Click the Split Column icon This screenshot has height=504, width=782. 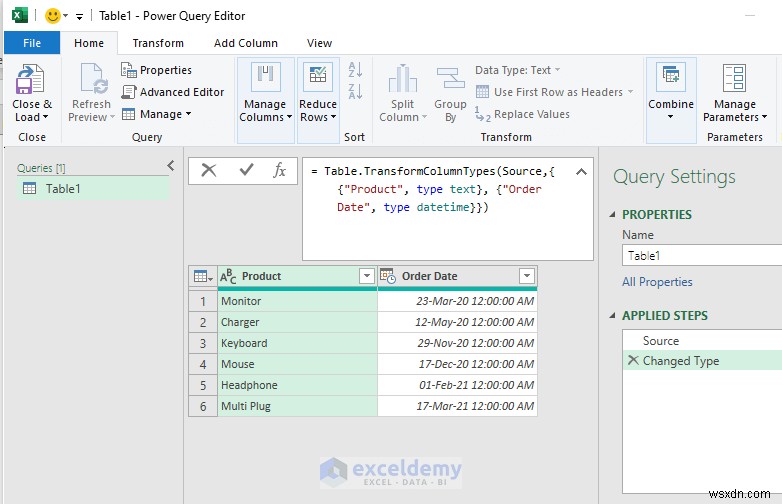(402, 79)
